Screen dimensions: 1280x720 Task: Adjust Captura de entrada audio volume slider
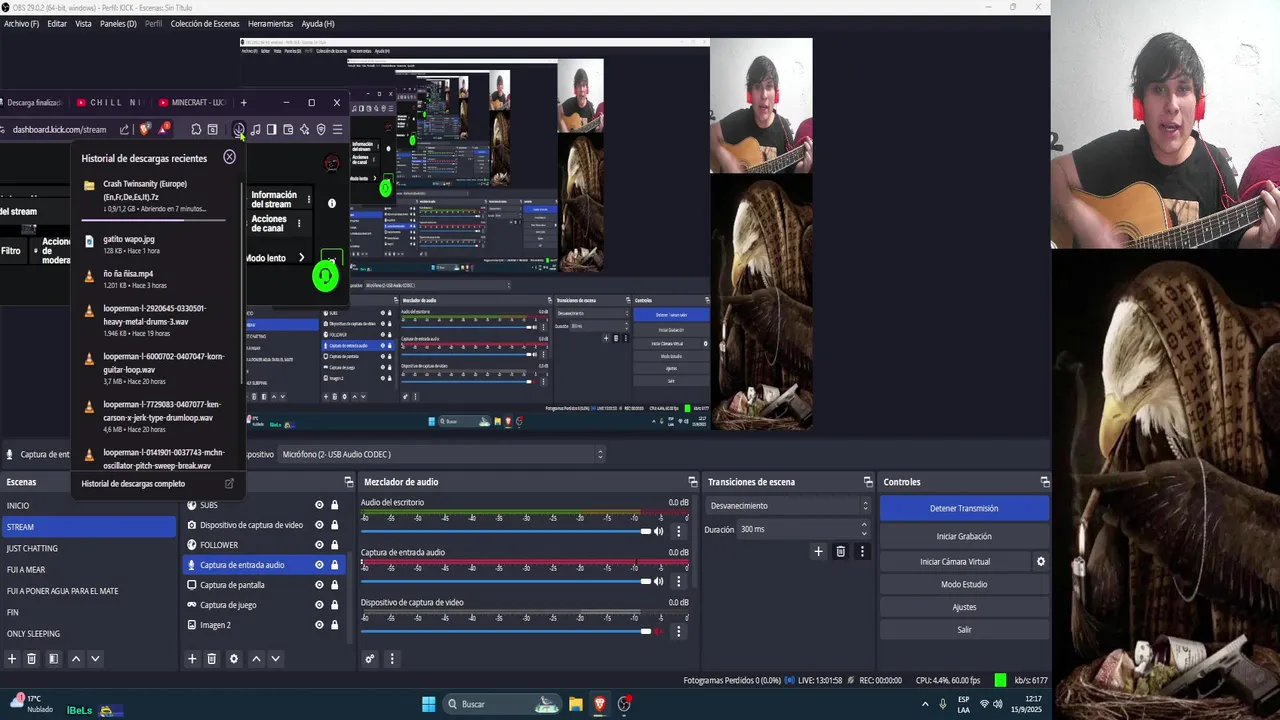506,581
